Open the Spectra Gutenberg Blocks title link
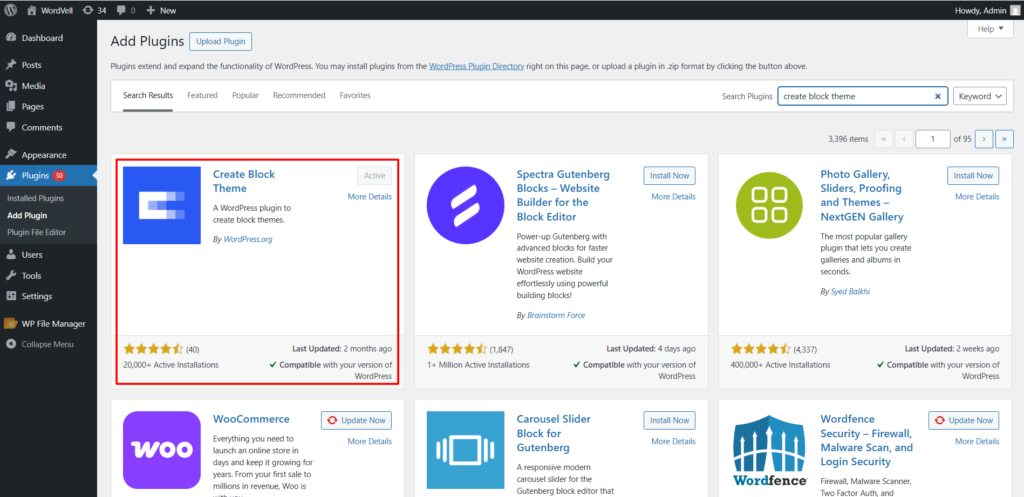The width and height of the screenshot is (1024, 497). (563, 195)
